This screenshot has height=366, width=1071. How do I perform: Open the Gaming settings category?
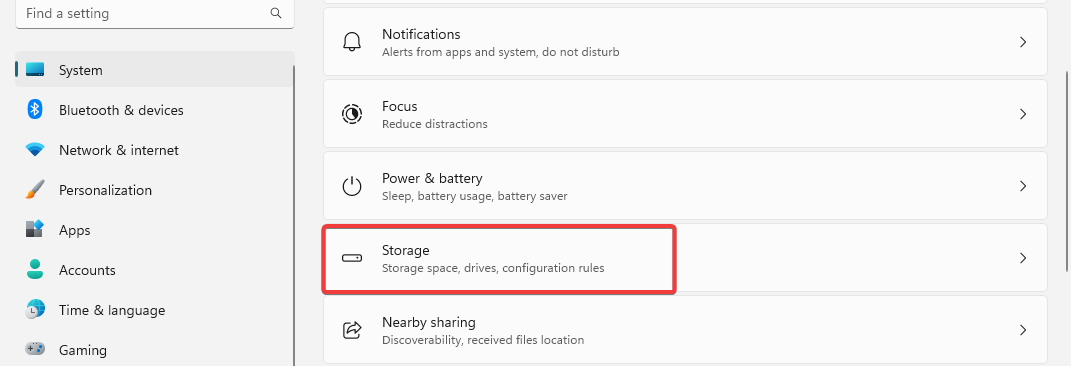(x=154, y=350)
